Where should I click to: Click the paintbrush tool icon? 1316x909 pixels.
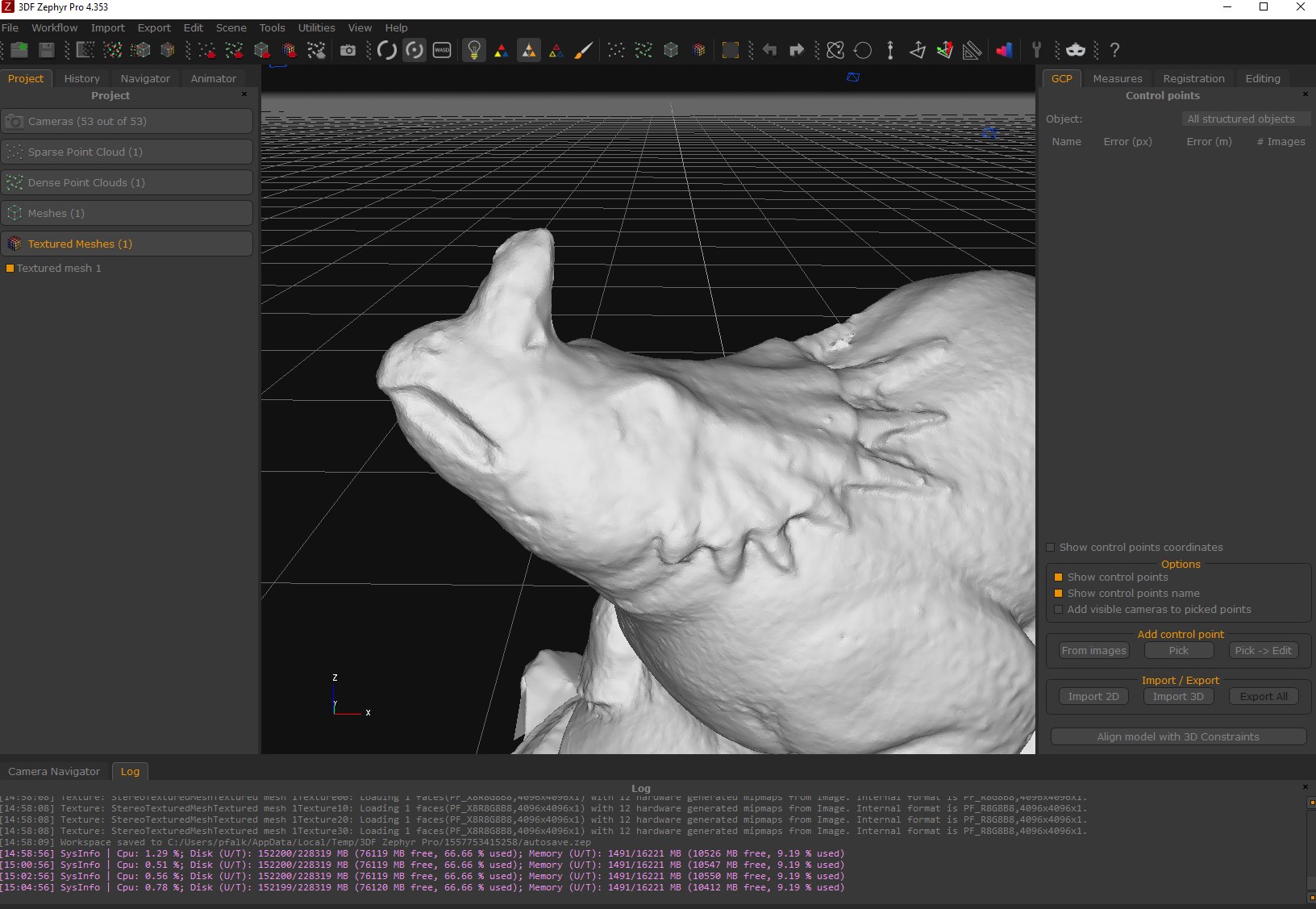584,50
